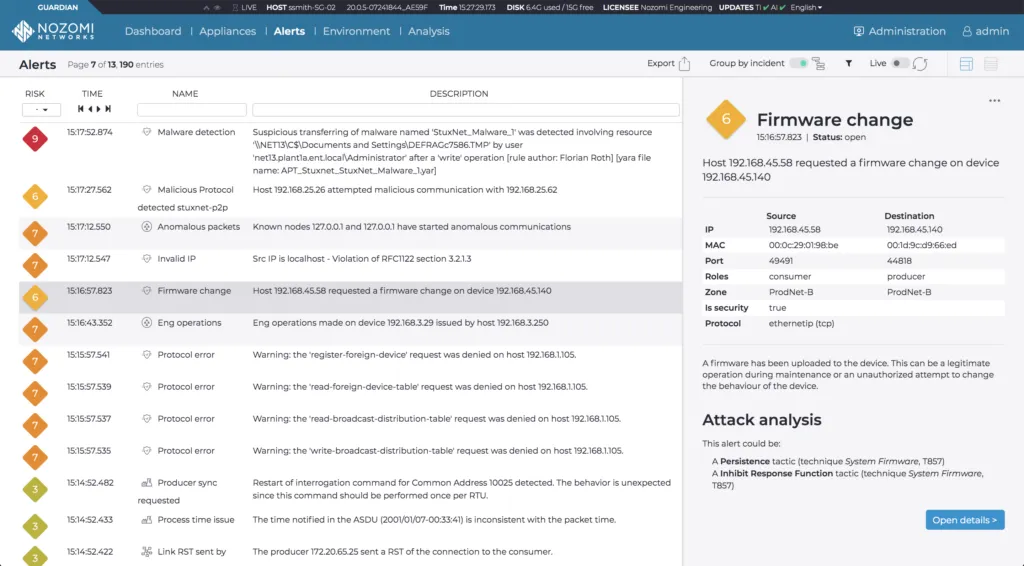Click shield icon beside Malicious Protocol
Viewport: 1024px width, 566px height.
[x=146, y=189]
